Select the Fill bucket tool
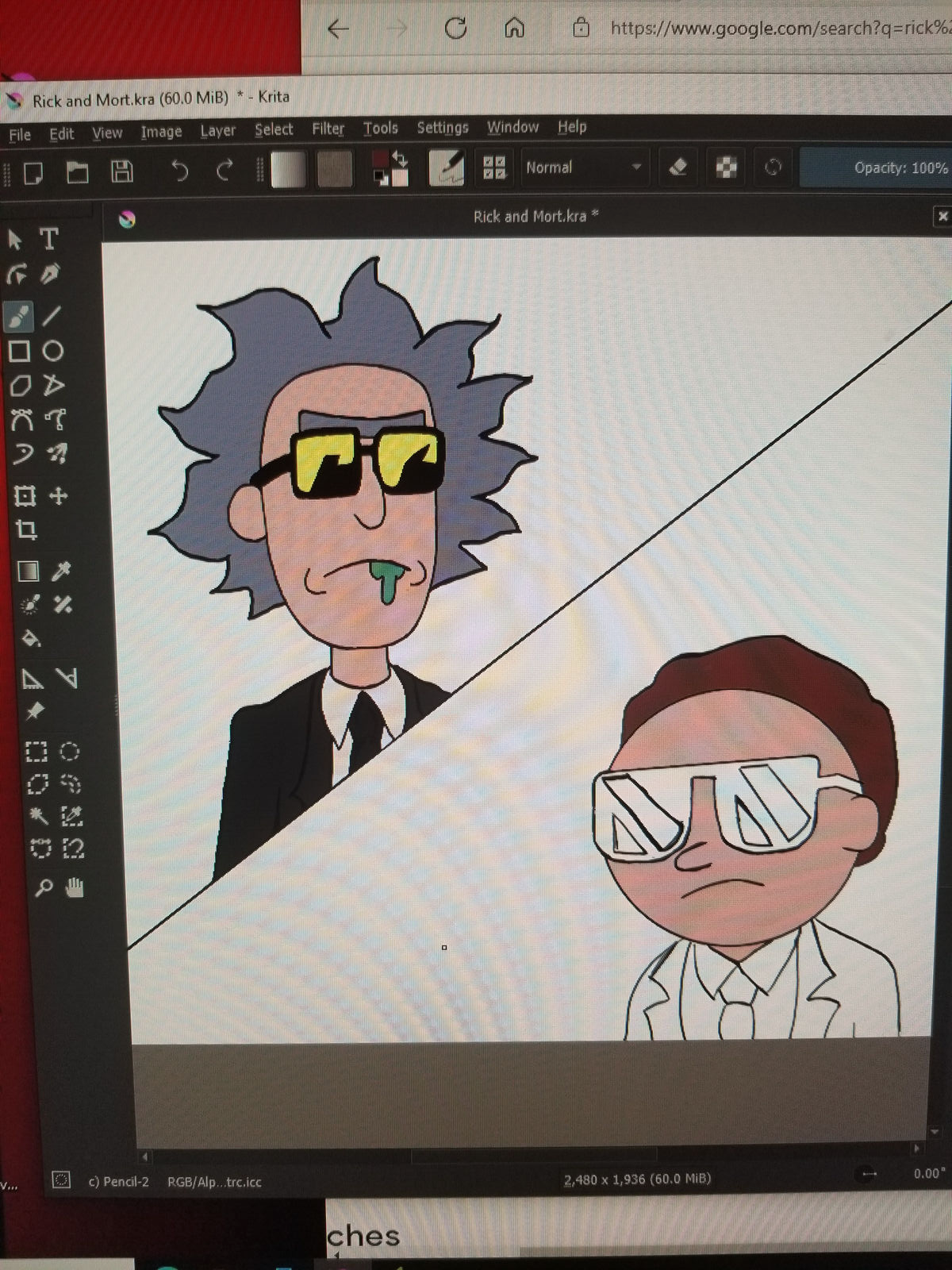This screenshot has width=952, height=1270. 30,639
